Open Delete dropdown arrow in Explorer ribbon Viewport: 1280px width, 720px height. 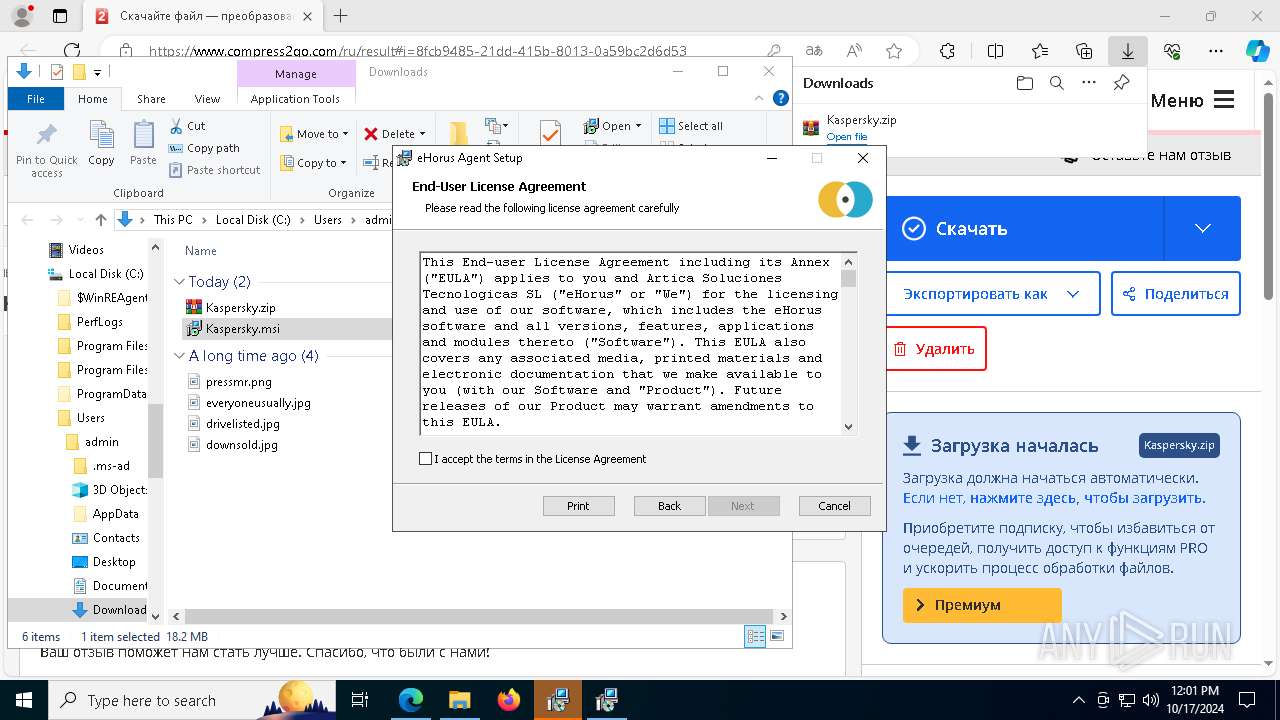tap(422, 134)
